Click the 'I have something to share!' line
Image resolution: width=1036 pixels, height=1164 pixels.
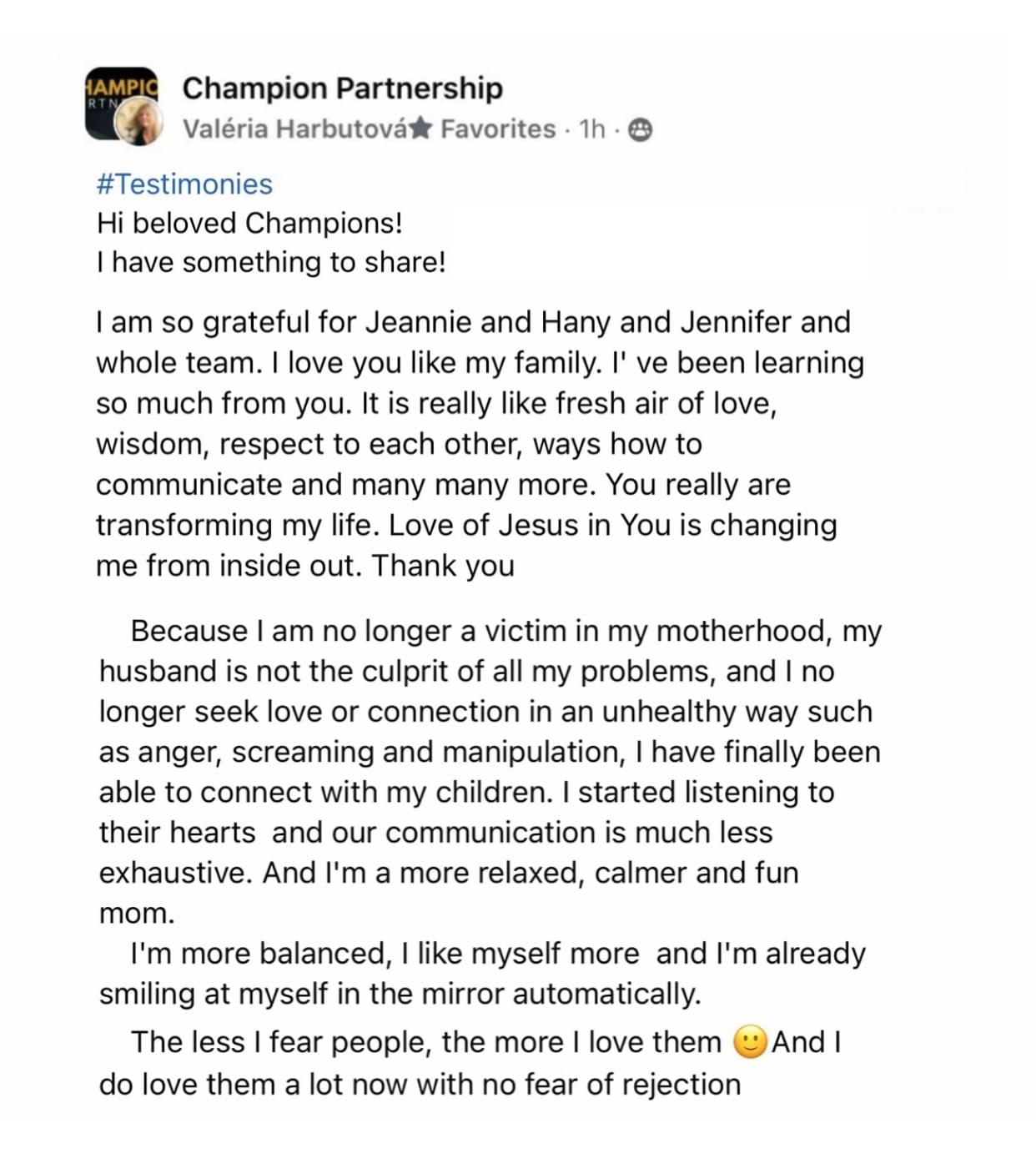point(271,262)
